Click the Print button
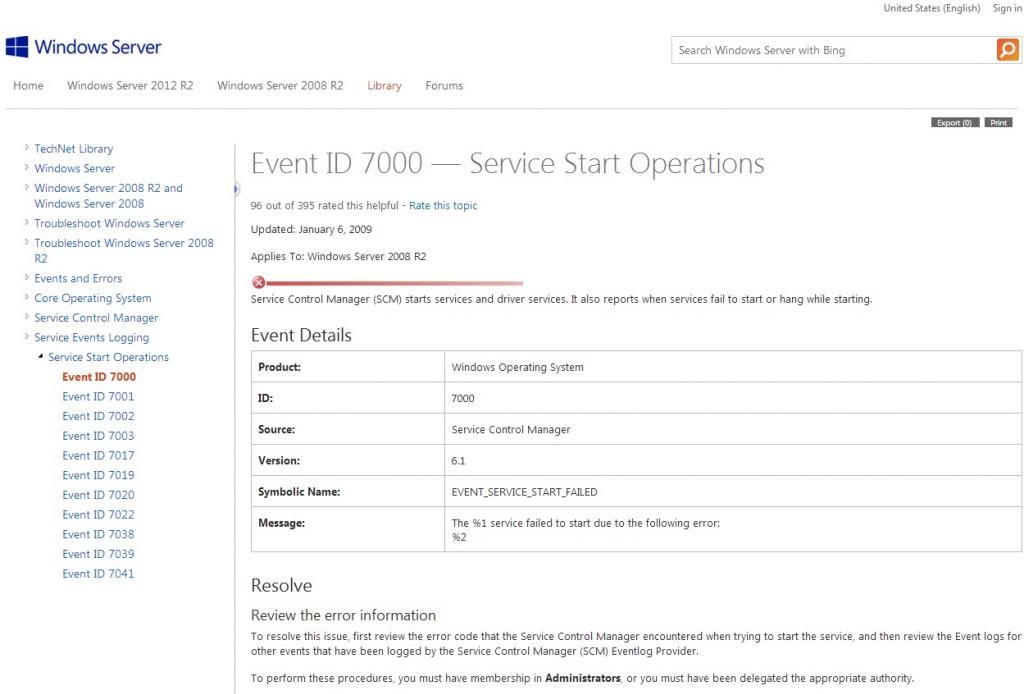Screen dimensions: 1024x694 (999, 123)
